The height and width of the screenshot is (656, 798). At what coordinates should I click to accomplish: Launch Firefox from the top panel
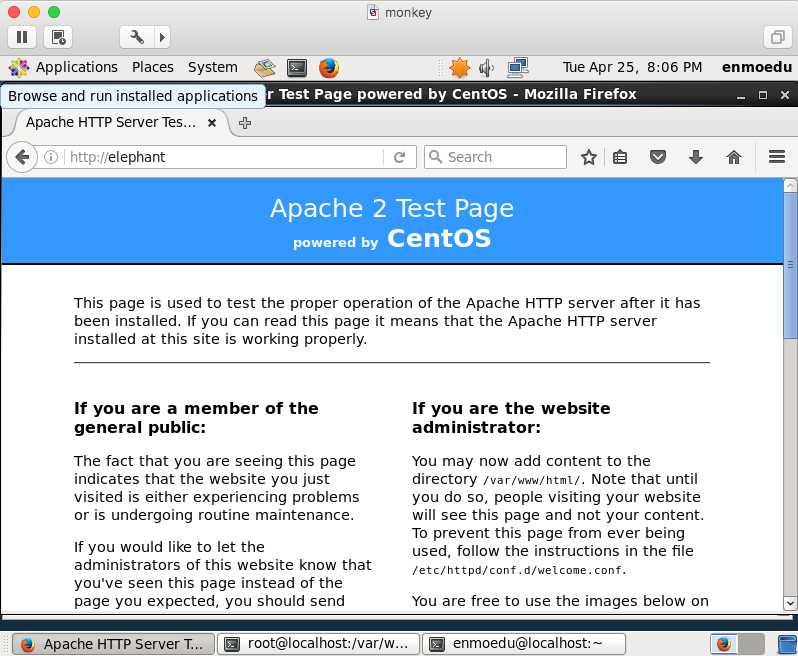329,68
